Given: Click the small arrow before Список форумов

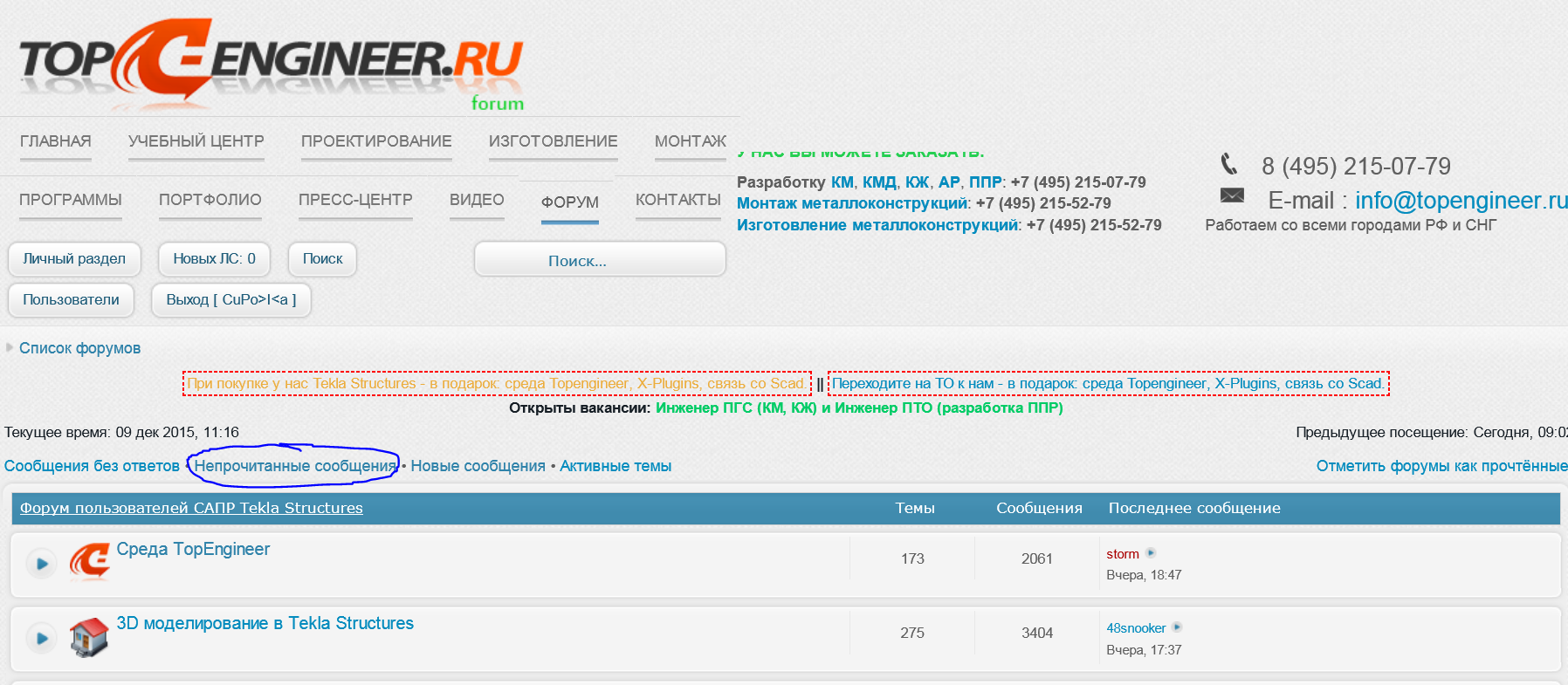Looking at the screenshot, I should click(10, 347).
